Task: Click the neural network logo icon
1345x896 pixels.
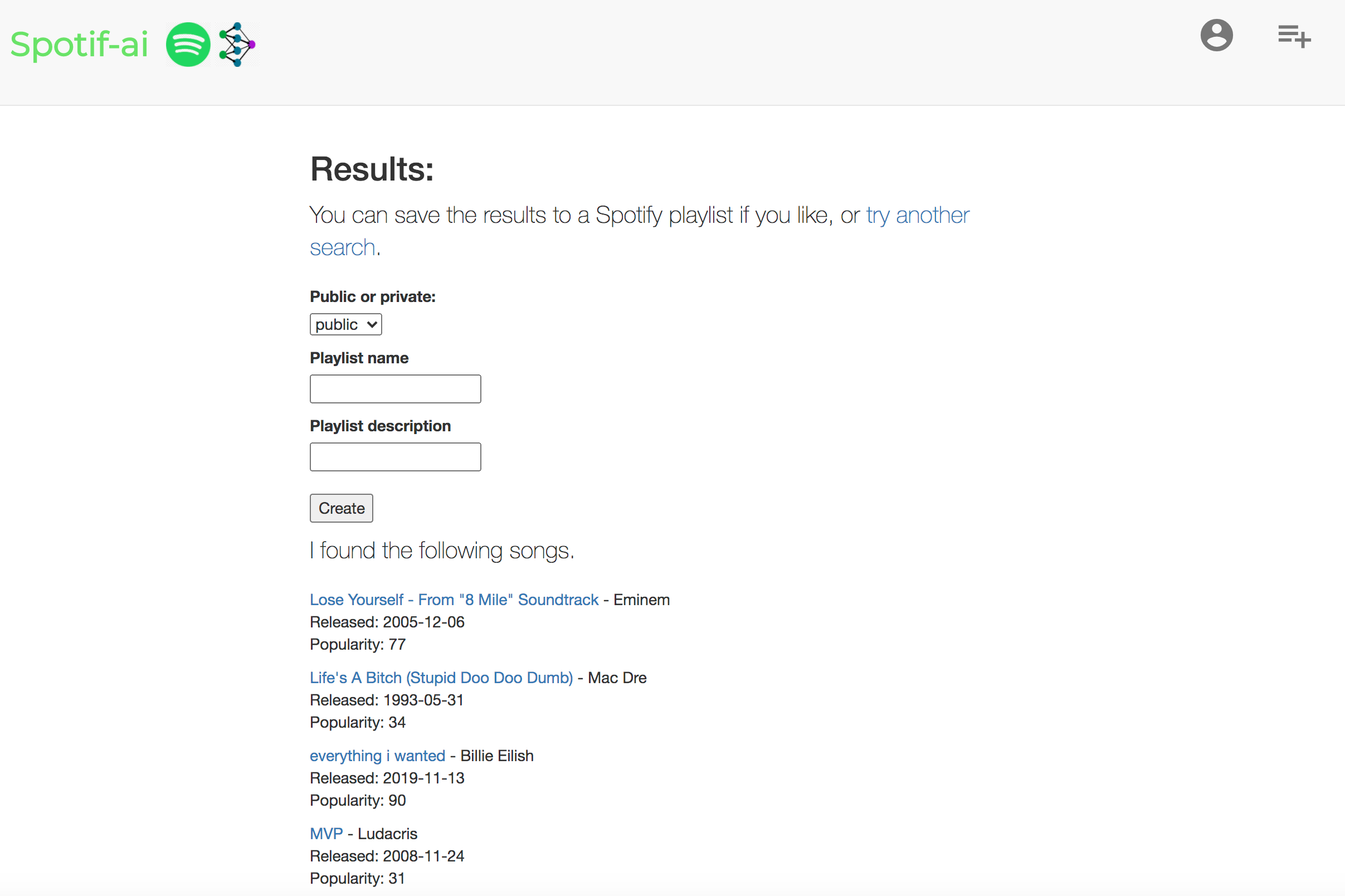Action: (x=238, y=45)
